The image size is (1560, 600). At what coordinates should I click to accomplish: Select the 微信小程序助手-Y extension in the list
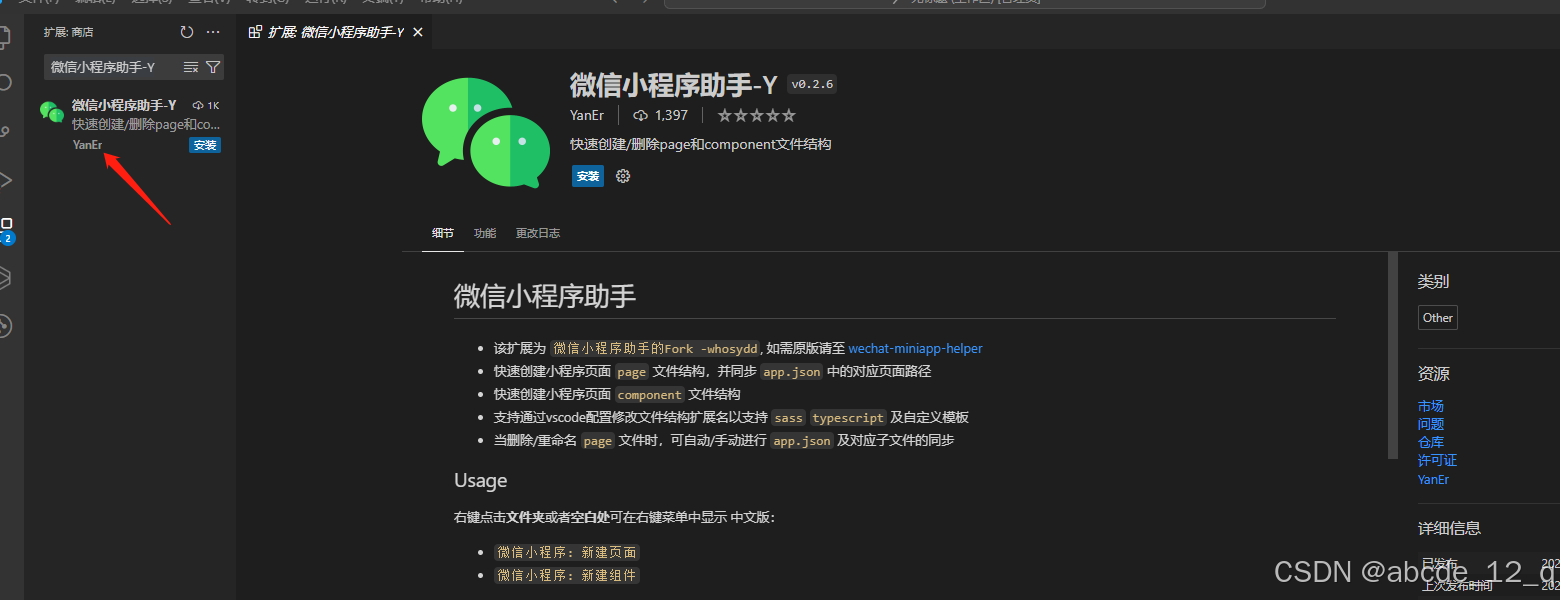tap(130, 125)
